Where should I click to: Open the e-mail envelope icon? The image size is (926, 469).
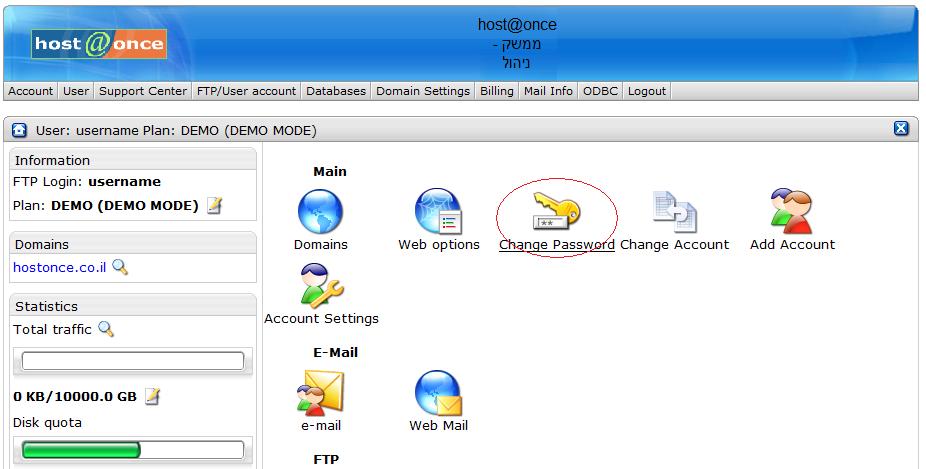(x=320, y=393)
